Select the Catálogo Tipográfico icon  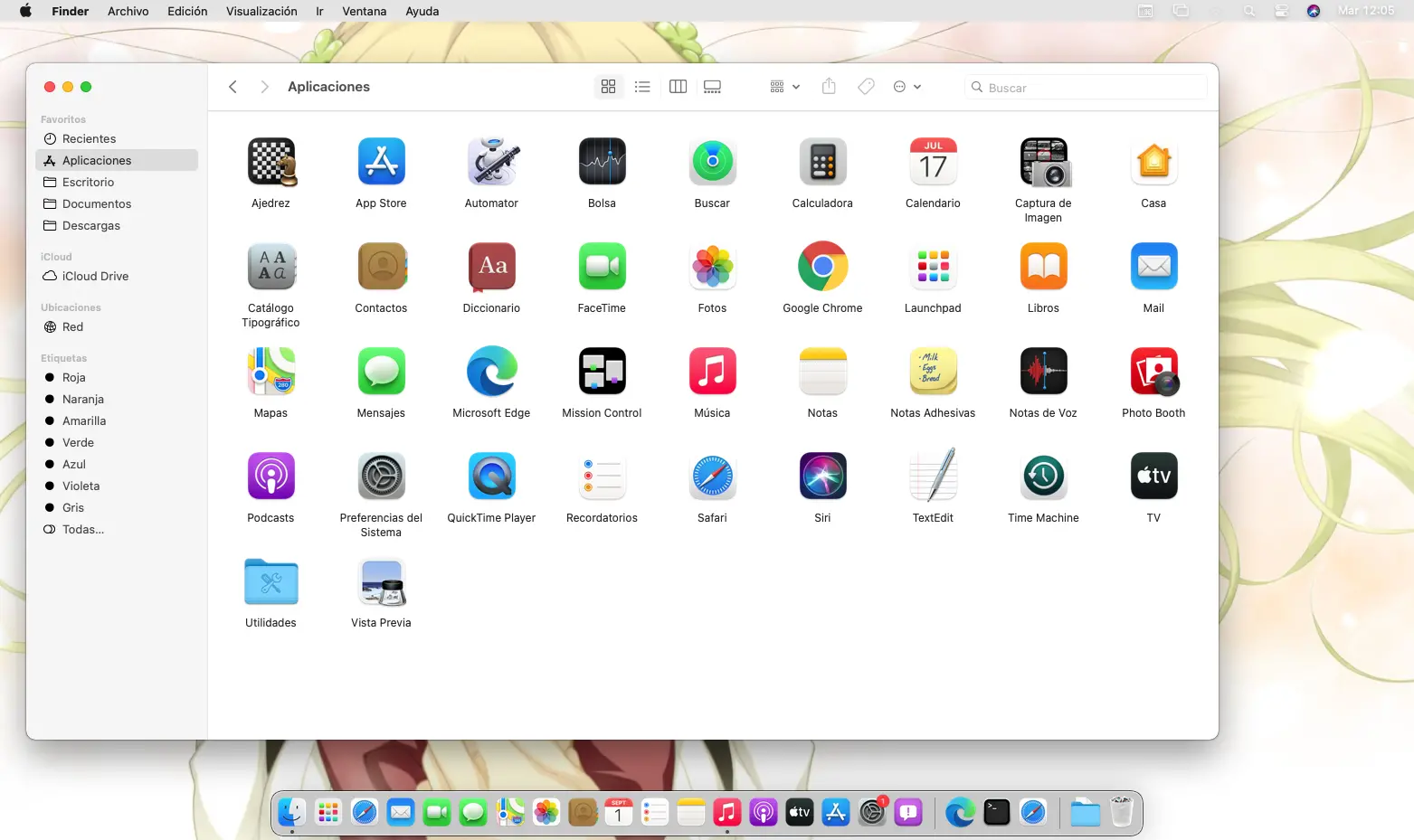tap(271, 267)
